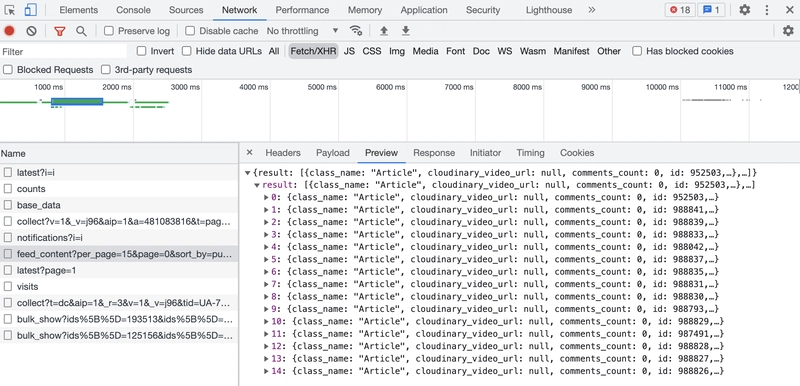Filter requests by JS

pos(349,51)
